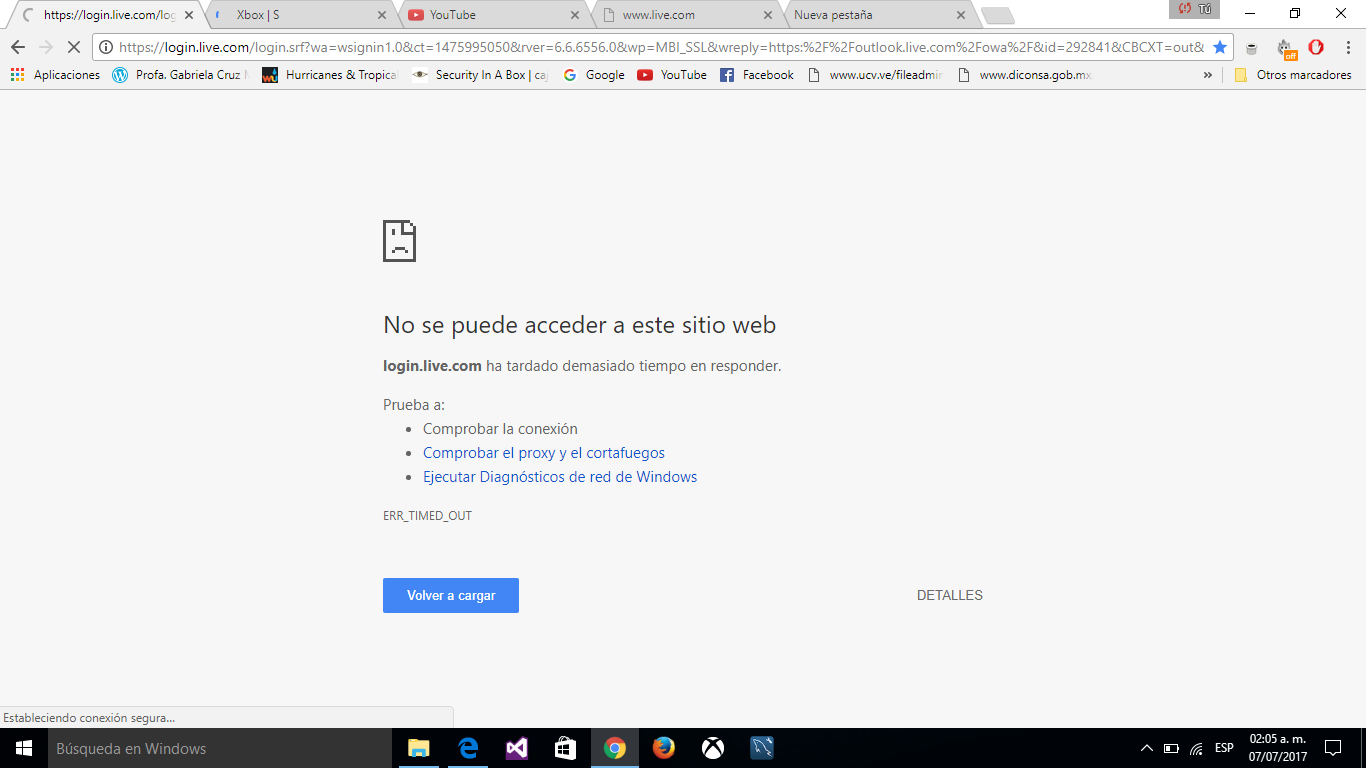Expand hidden bookmarks overflow chevron

click(x=1207, y=75)
